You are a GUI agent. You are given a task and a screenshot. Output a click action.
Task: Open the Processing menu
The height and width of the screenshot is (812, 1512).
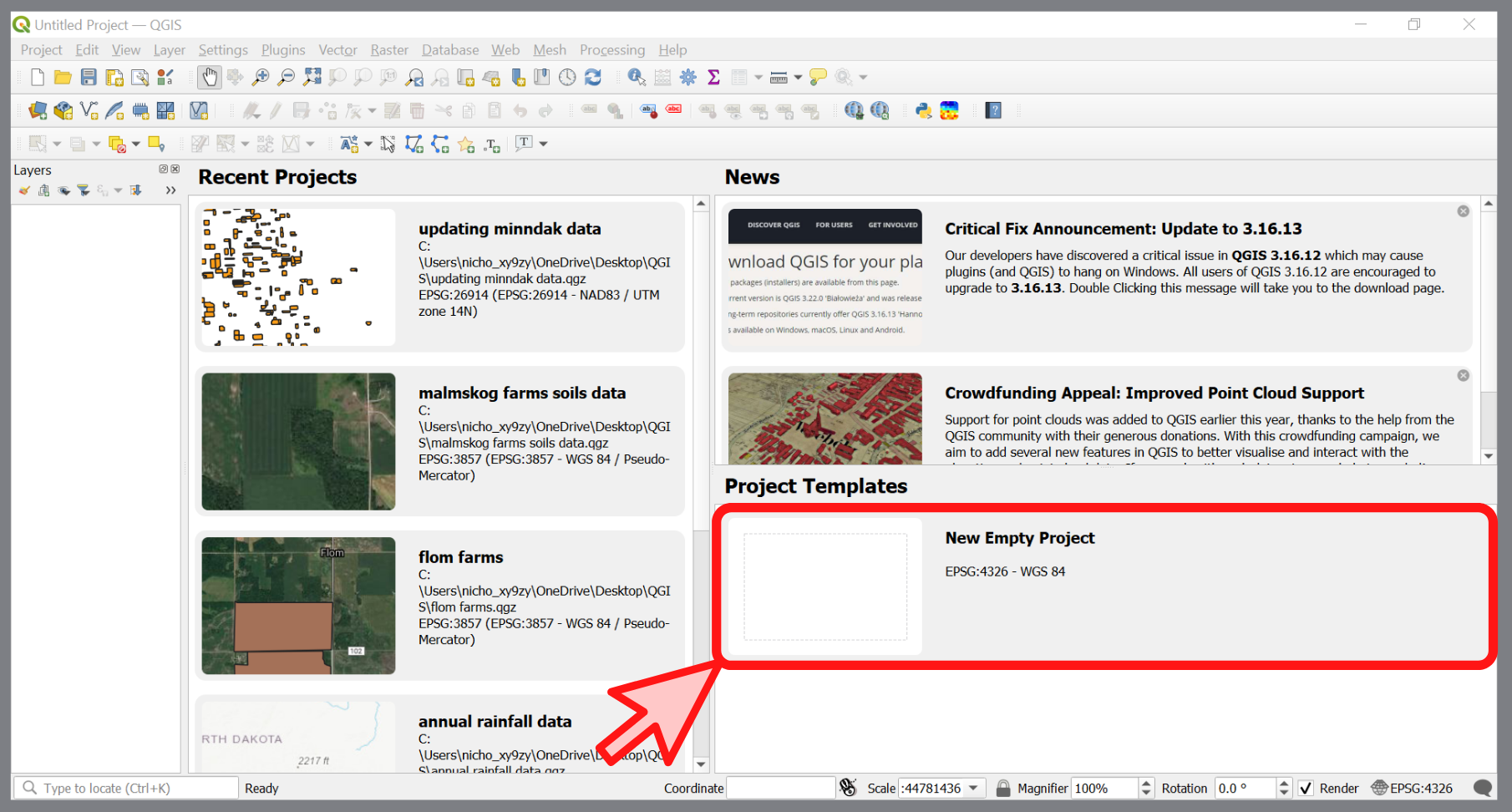pos(612,50)
